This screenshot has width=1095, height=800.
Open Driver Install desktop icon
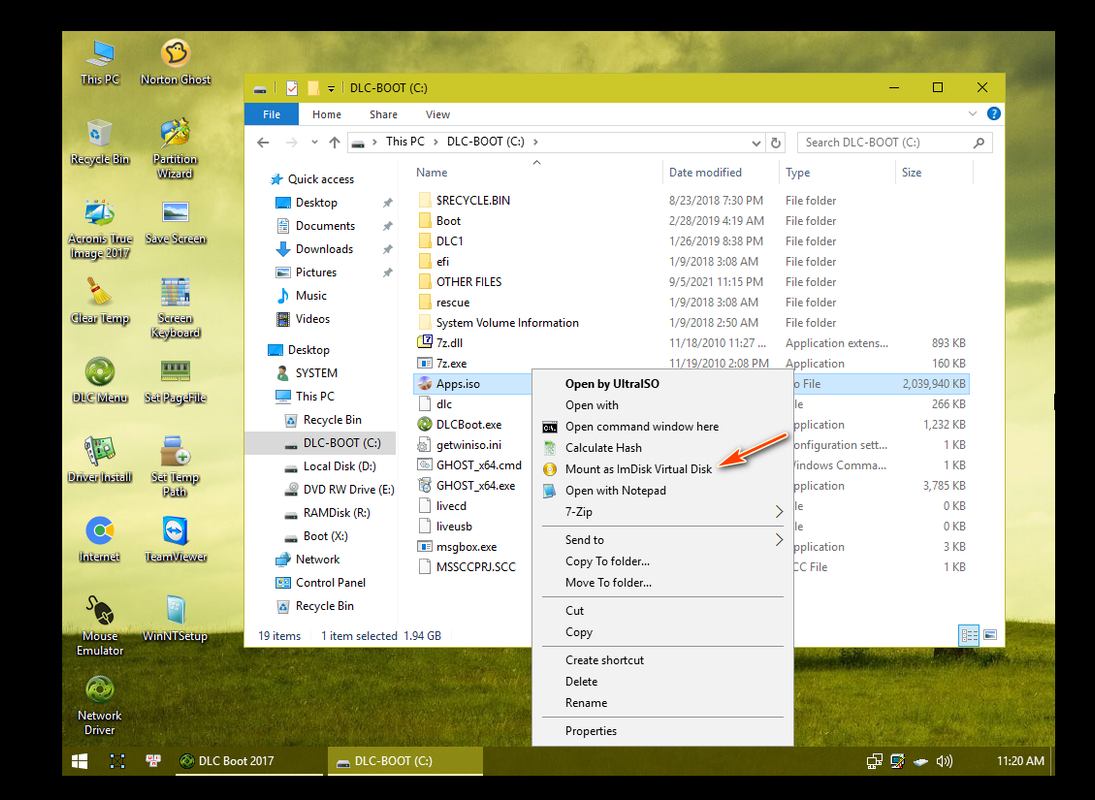point(100,461)
